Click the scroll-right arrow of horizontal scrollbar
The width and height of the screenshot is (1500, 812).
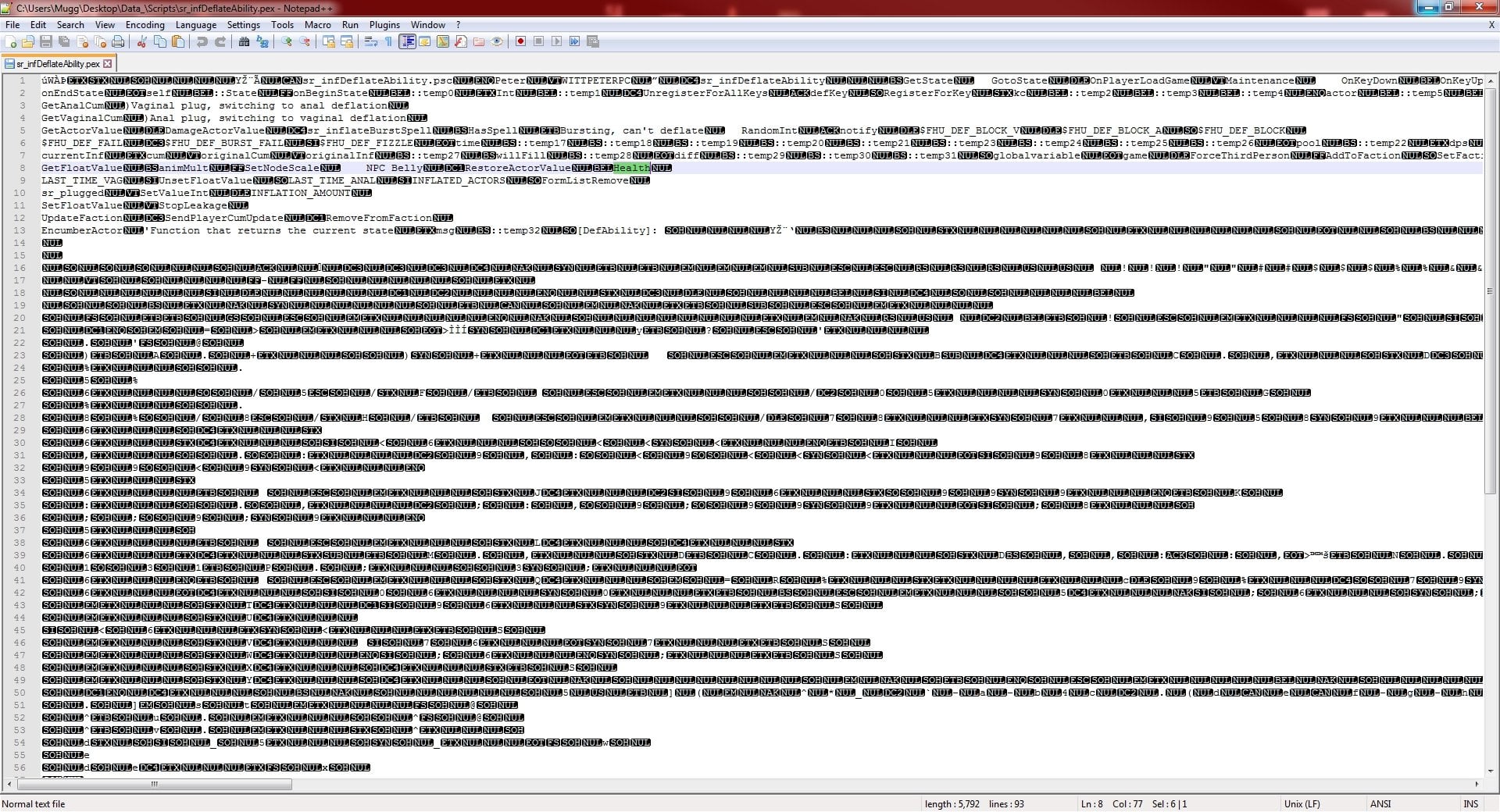[1477, 784]
